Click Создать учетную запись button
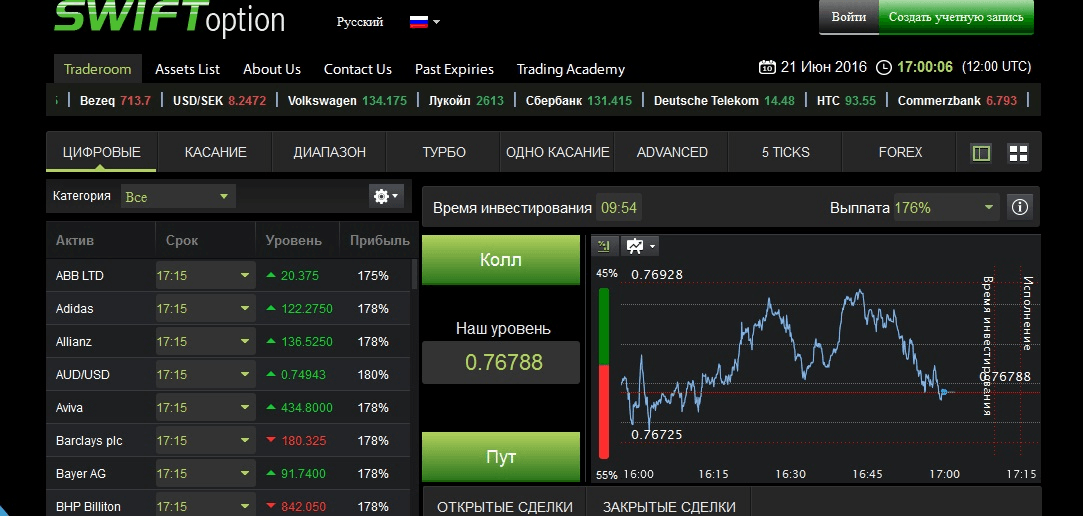 click(956, 17)
